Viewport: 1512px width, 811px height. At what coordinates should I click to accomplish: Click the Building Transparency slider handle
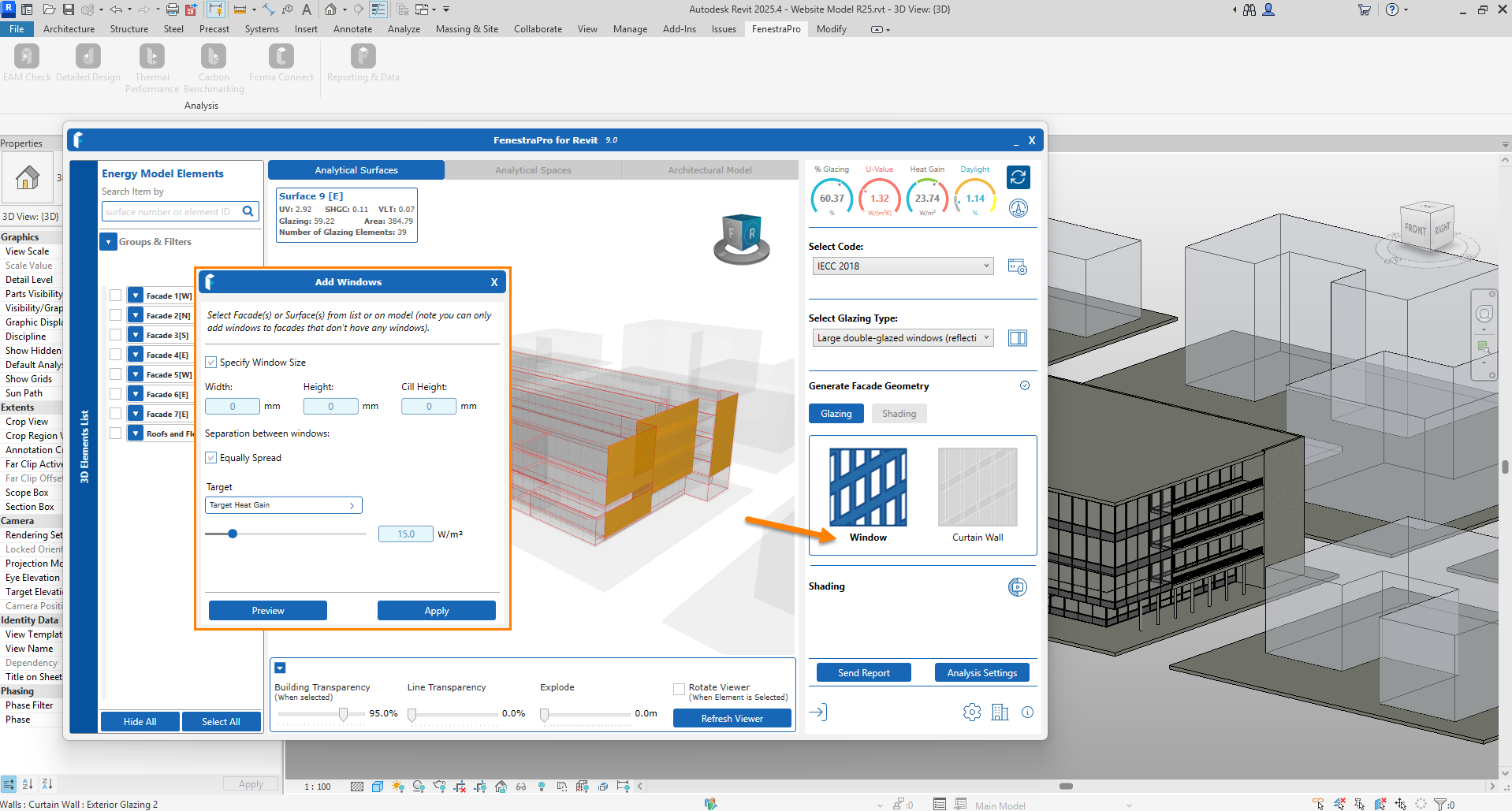pyautogui.click(x=343, y=714)
